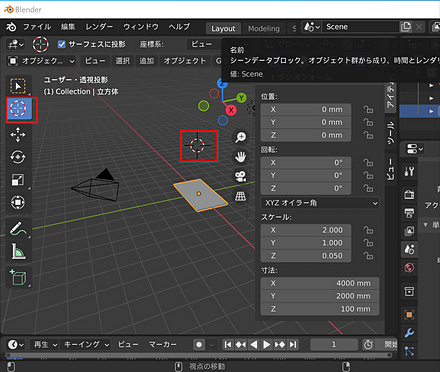The height and width of the screenshot is (372, 440).
Task: Open the ファイル menu
Action: coord(37,27)
